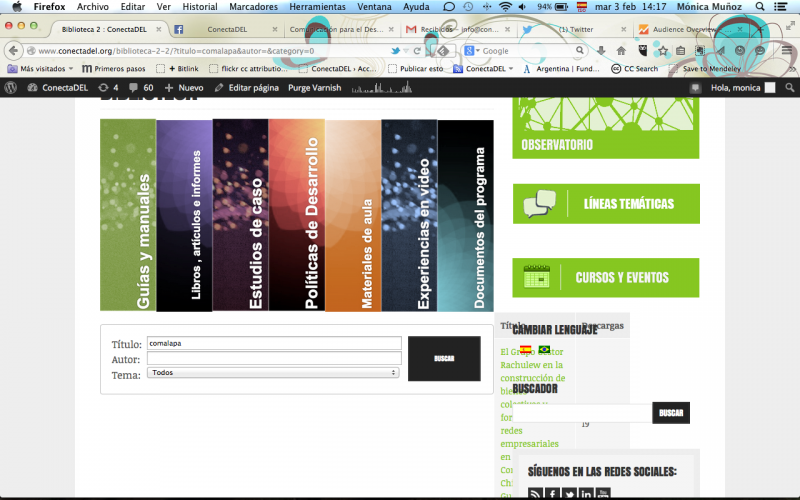The height and width of the screenshot is (500, 800).
Task: Click Purge Varnish in admin bar
Action: (x=314, y=88)
